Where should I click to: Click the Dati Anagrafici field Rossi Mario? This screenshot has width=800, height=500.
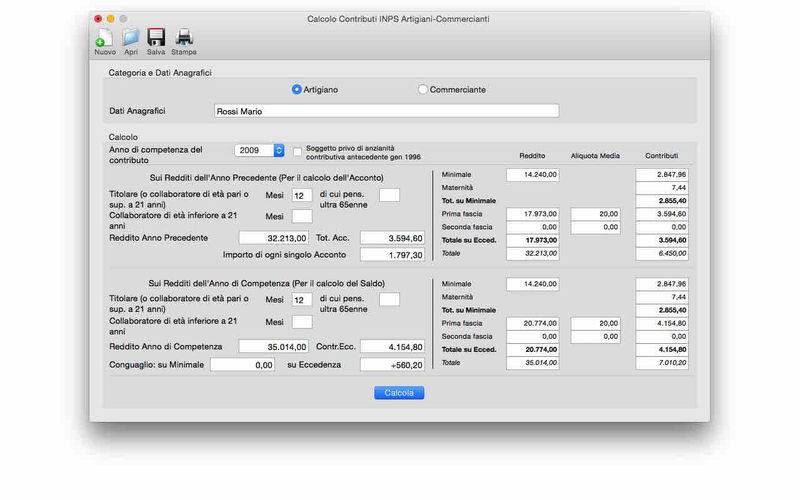point(387,111)
